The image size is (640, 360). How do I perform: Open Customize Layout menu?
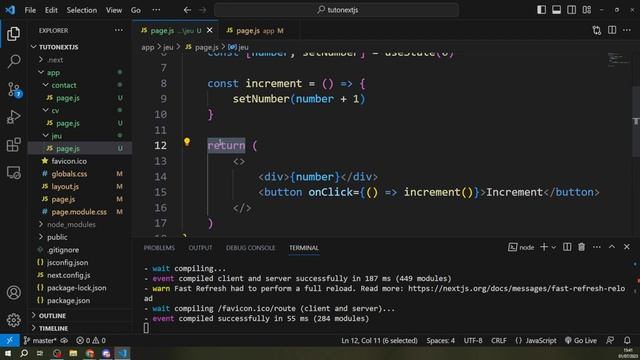pos(587,10)
